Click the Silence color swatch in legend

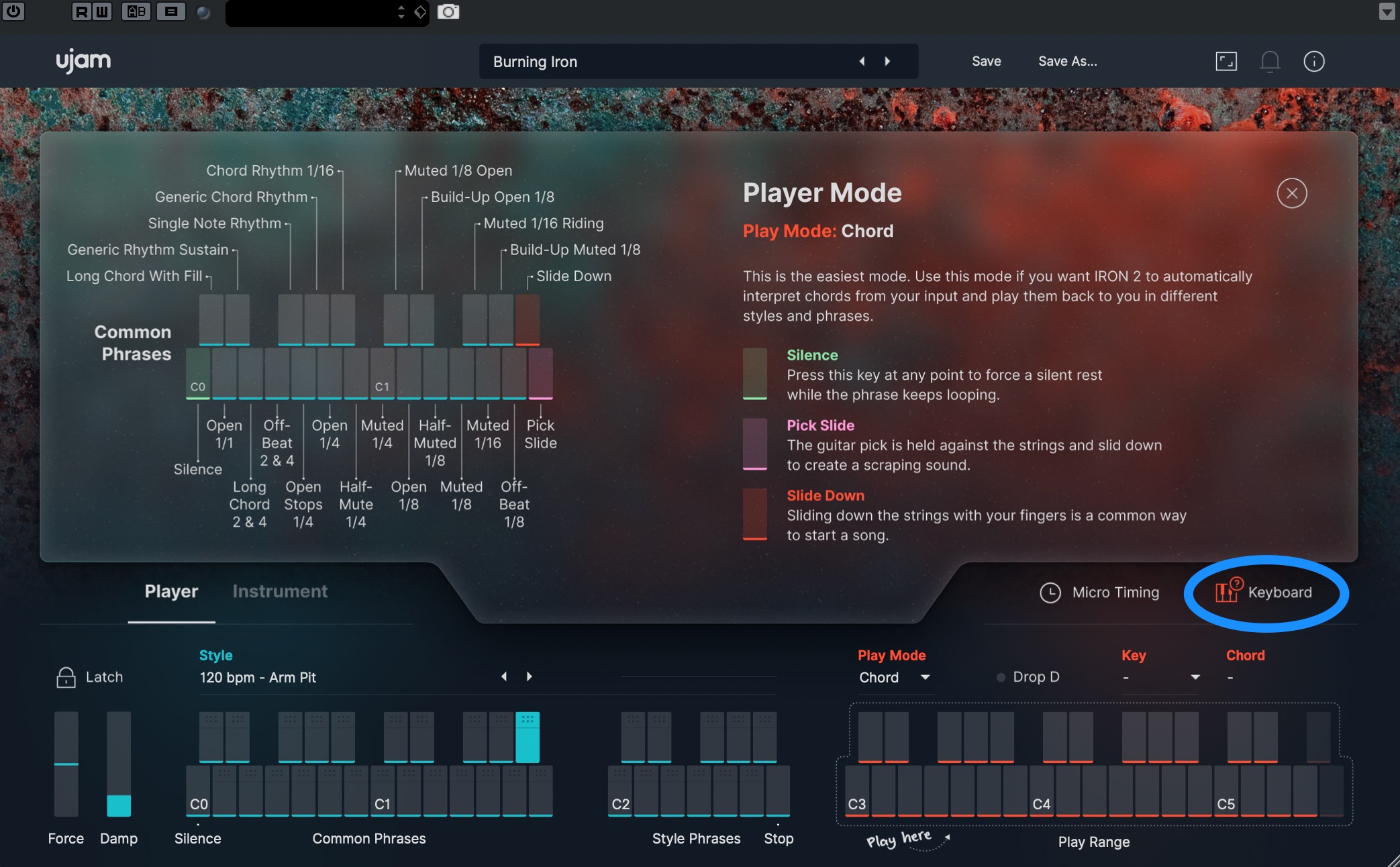coord(755,374)
